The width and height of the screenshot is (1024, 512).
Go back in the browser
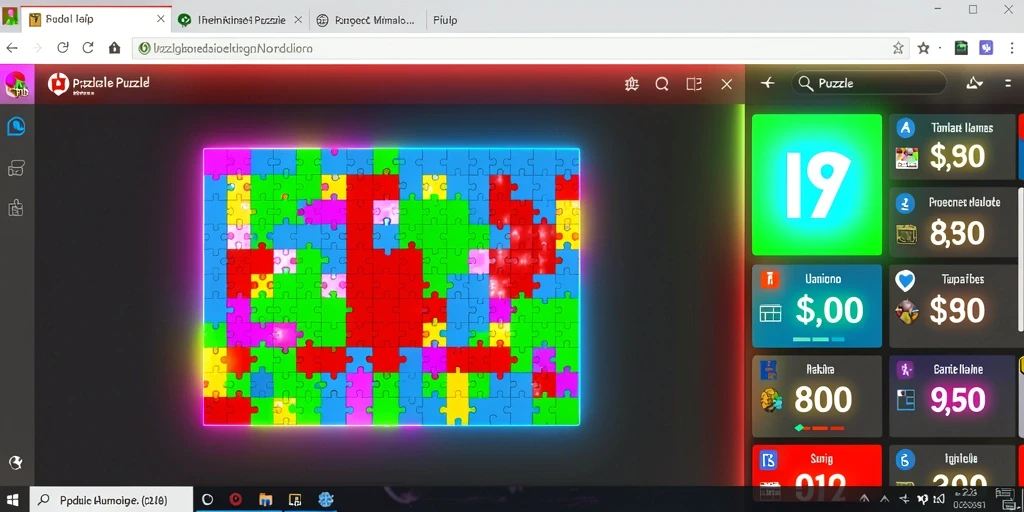[x=12, y=48]
